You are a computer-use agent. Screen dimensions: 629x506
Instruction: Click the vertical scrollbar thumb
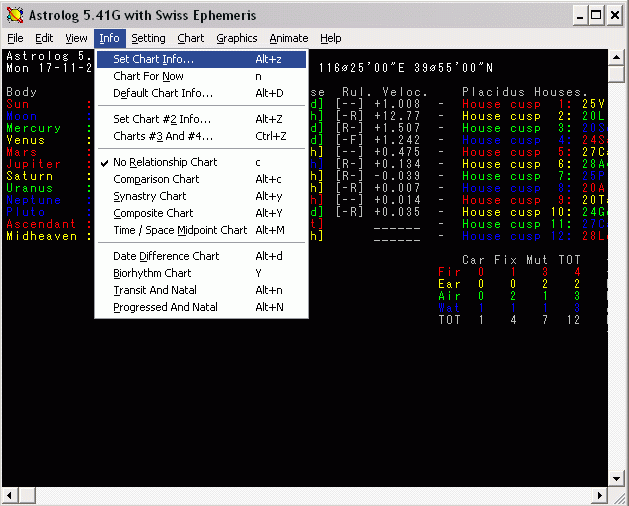[616, 74]
